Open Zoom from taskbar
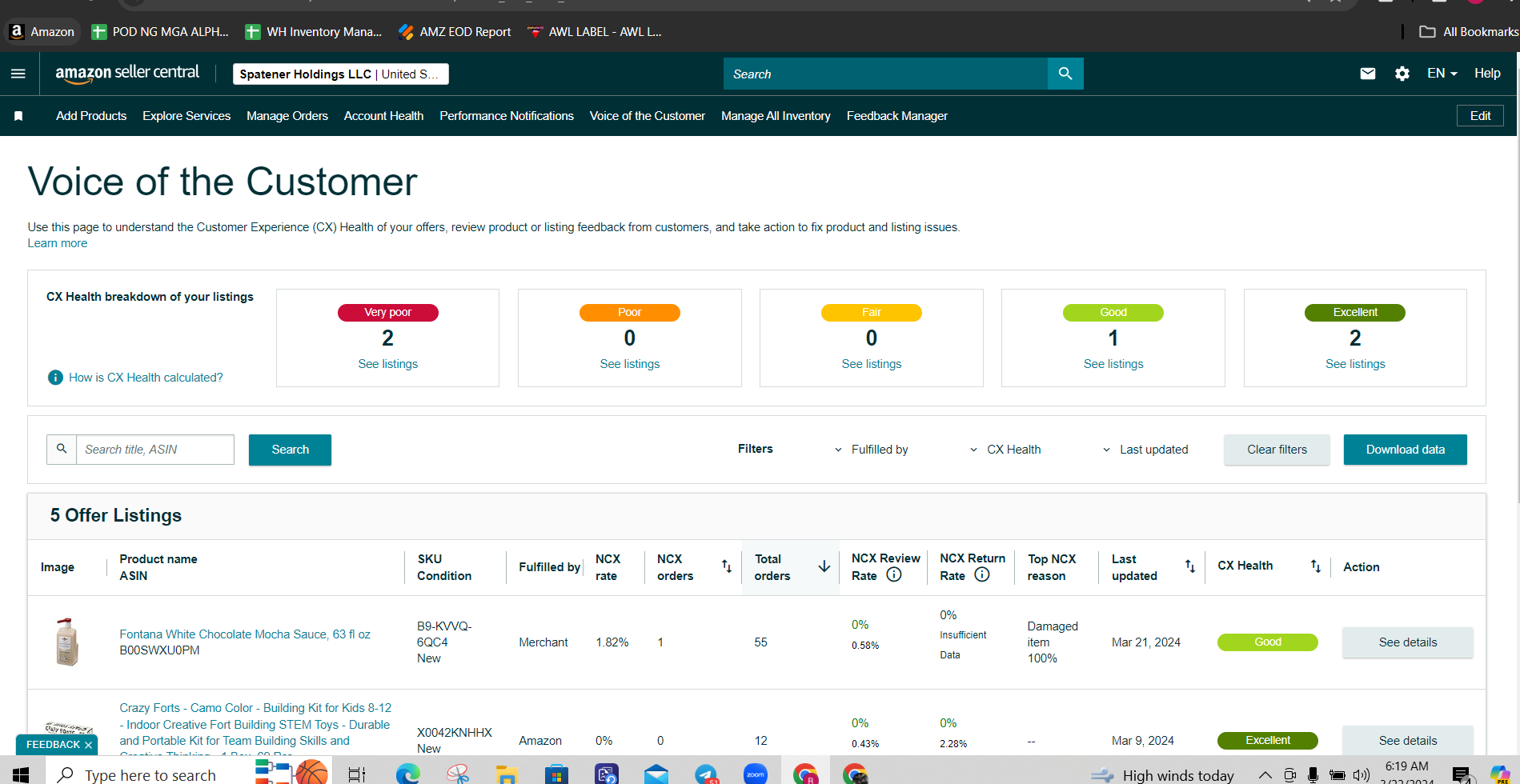Viewport: 1520px width, 784px height. tap(755, 774)
